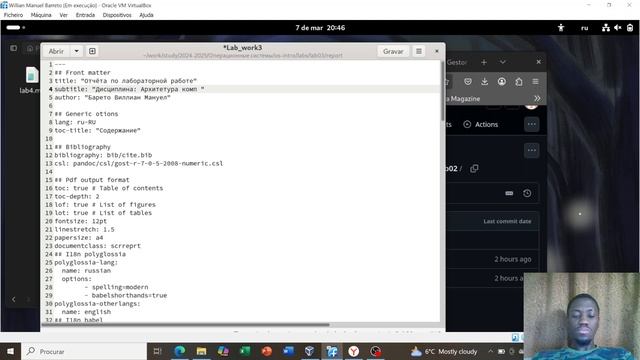Open the Entrada menu

point(85,15)
